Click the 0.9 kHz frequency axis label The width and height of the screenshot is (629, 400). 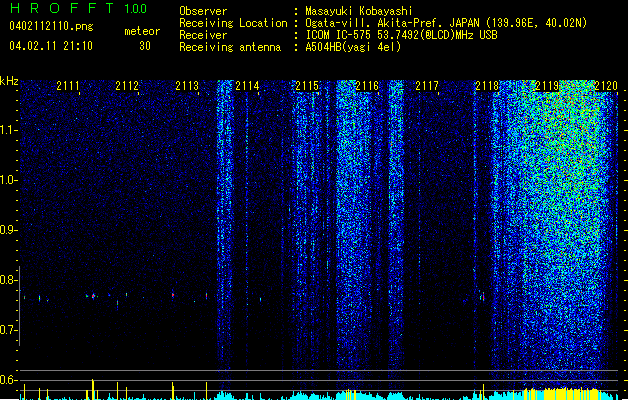[x=8, y=230]
